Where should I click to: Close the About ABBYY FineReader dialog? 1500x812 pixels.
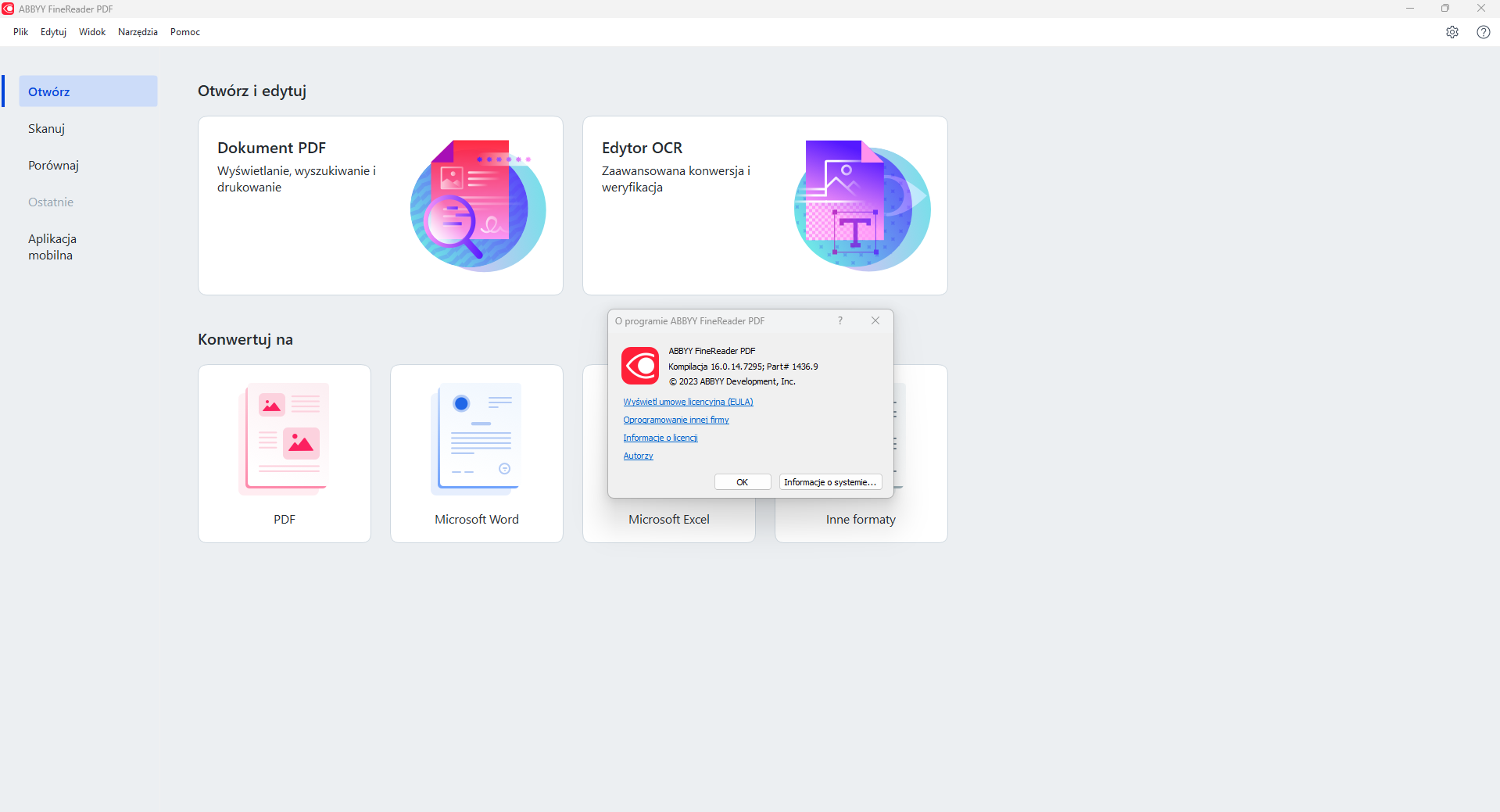click(875, 320)
